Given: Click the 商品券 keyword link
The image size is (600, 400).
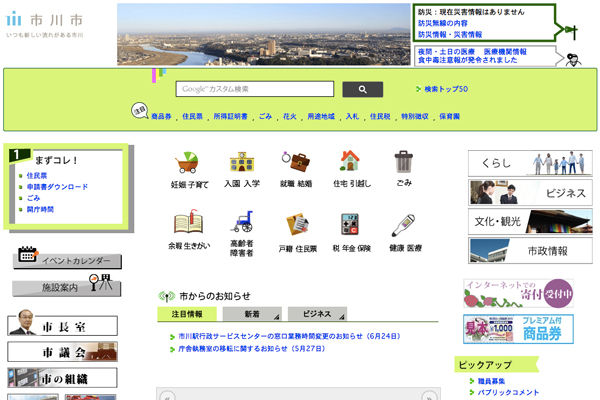Looking at the screenshot, I should pos(161,116).
